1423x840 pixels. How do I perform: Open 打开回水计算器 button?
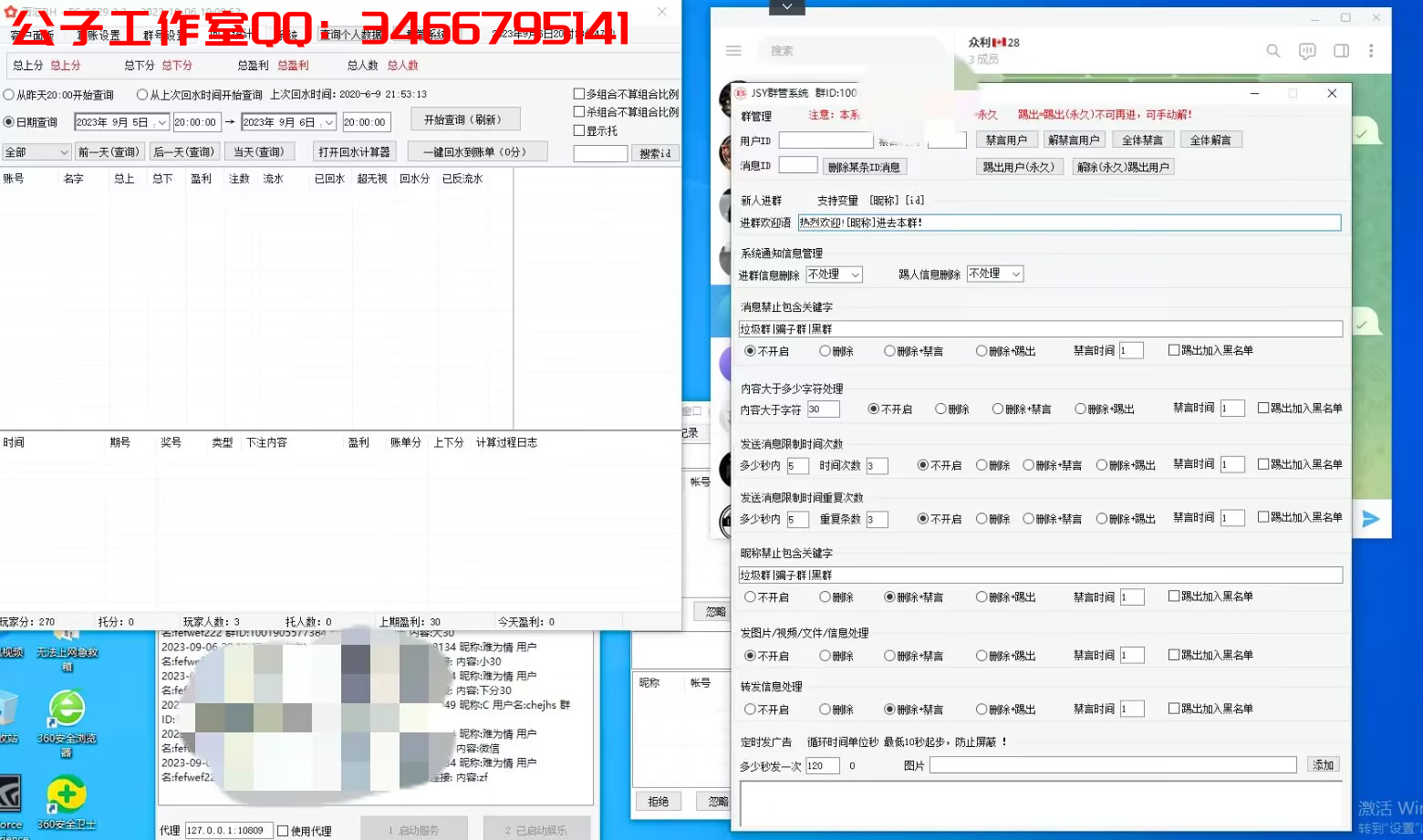coord(354,151)
